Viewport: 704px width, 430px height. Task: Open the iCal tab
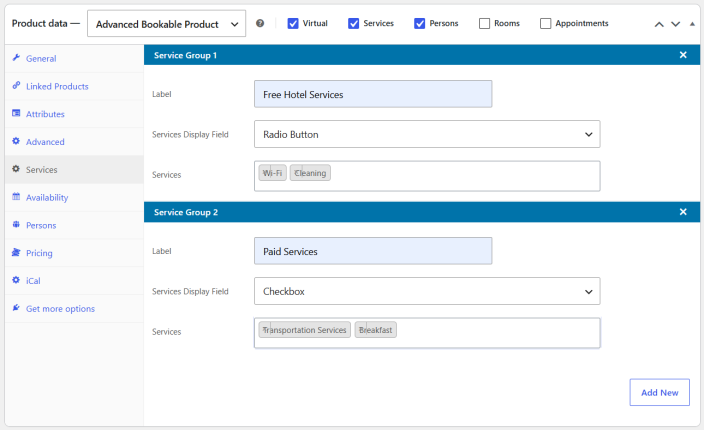click(74, 281)
